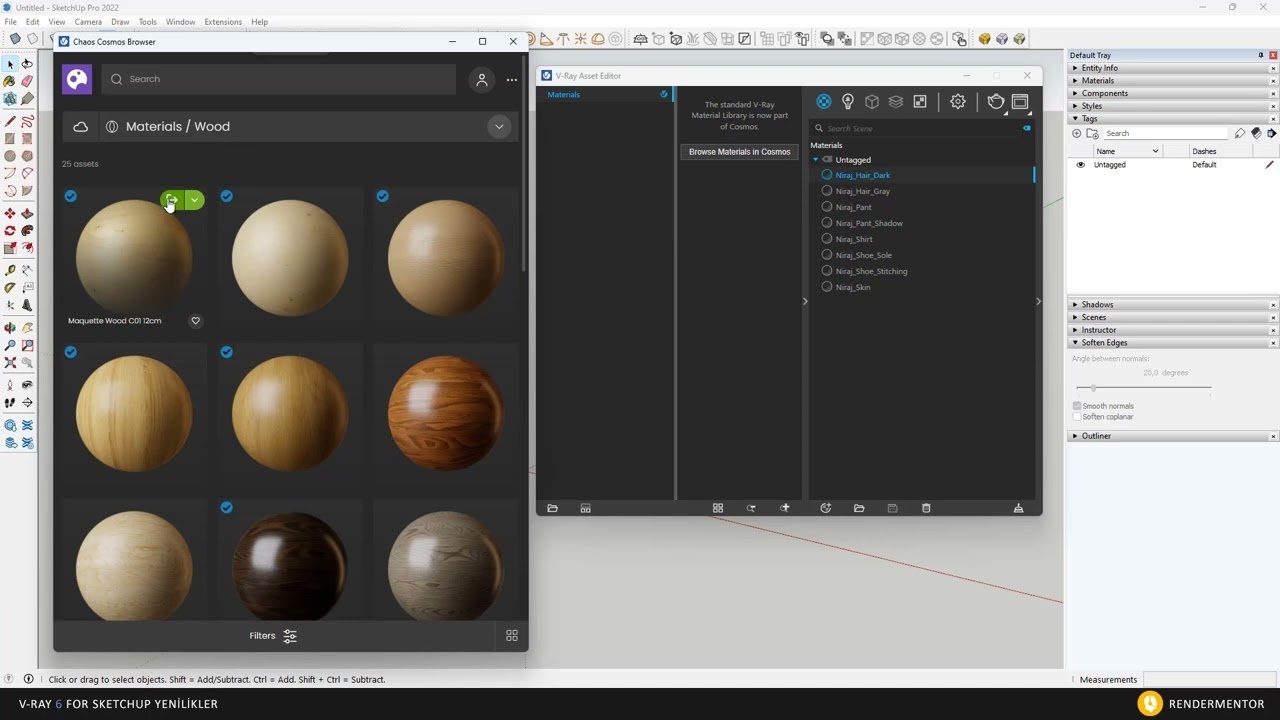Click Browse Materials in Cosmos button
Viewport: 1280px width, 720px height.
click(x=740, y=152)
